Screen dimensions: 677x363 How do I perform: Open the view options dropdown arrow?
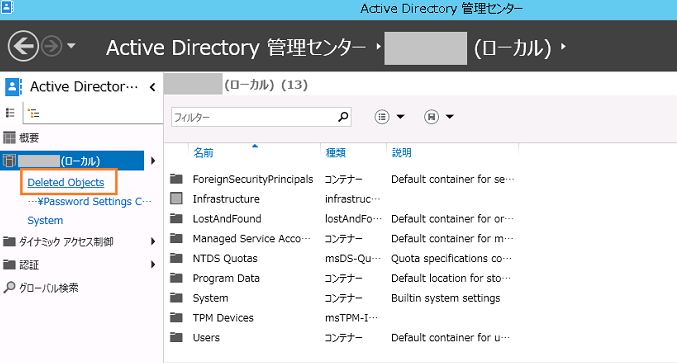click(x=401, y=117)
